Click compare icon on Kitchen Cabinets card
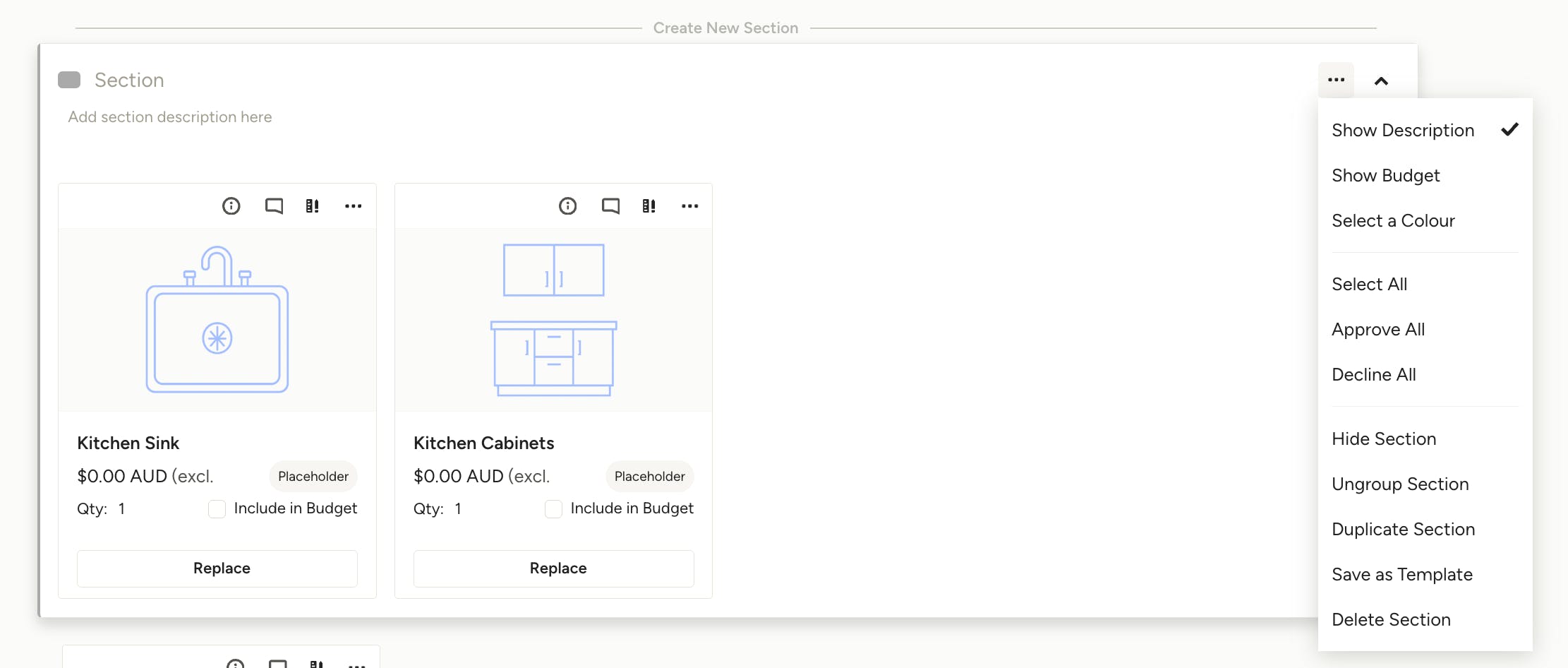The height and width of the screenshot is (668, 1568). click(649, 206)
